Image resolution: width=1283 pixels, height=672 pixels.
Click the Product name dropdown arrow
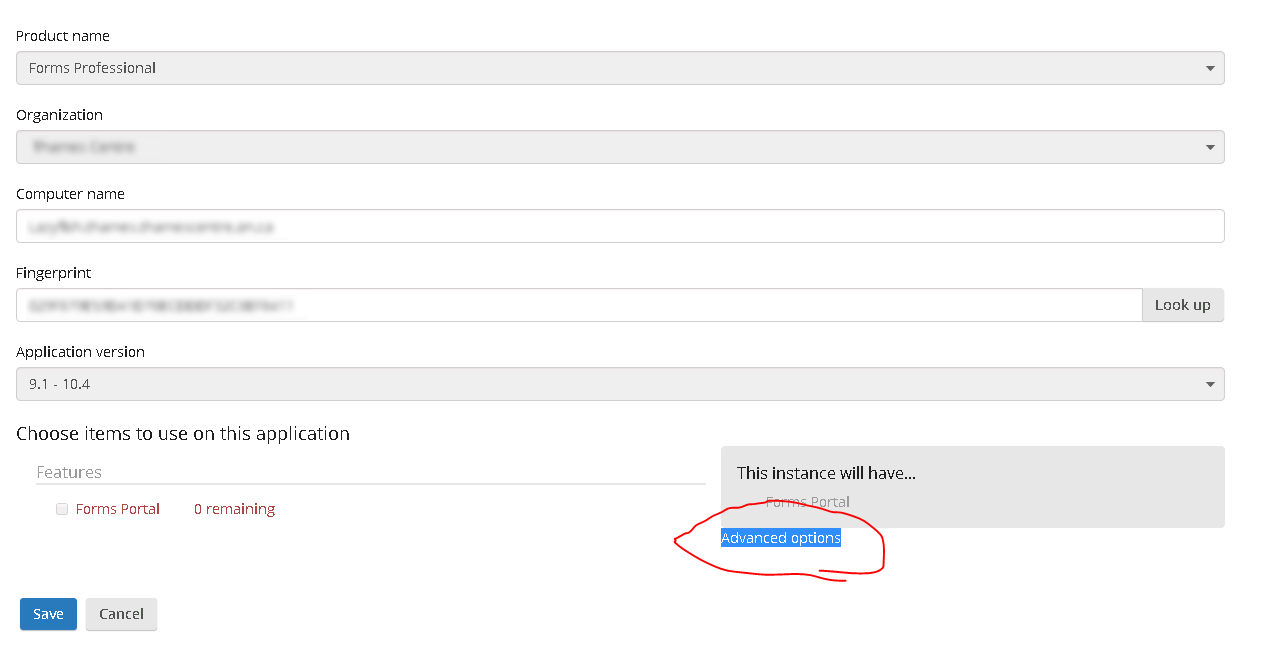pos(1210,69)
